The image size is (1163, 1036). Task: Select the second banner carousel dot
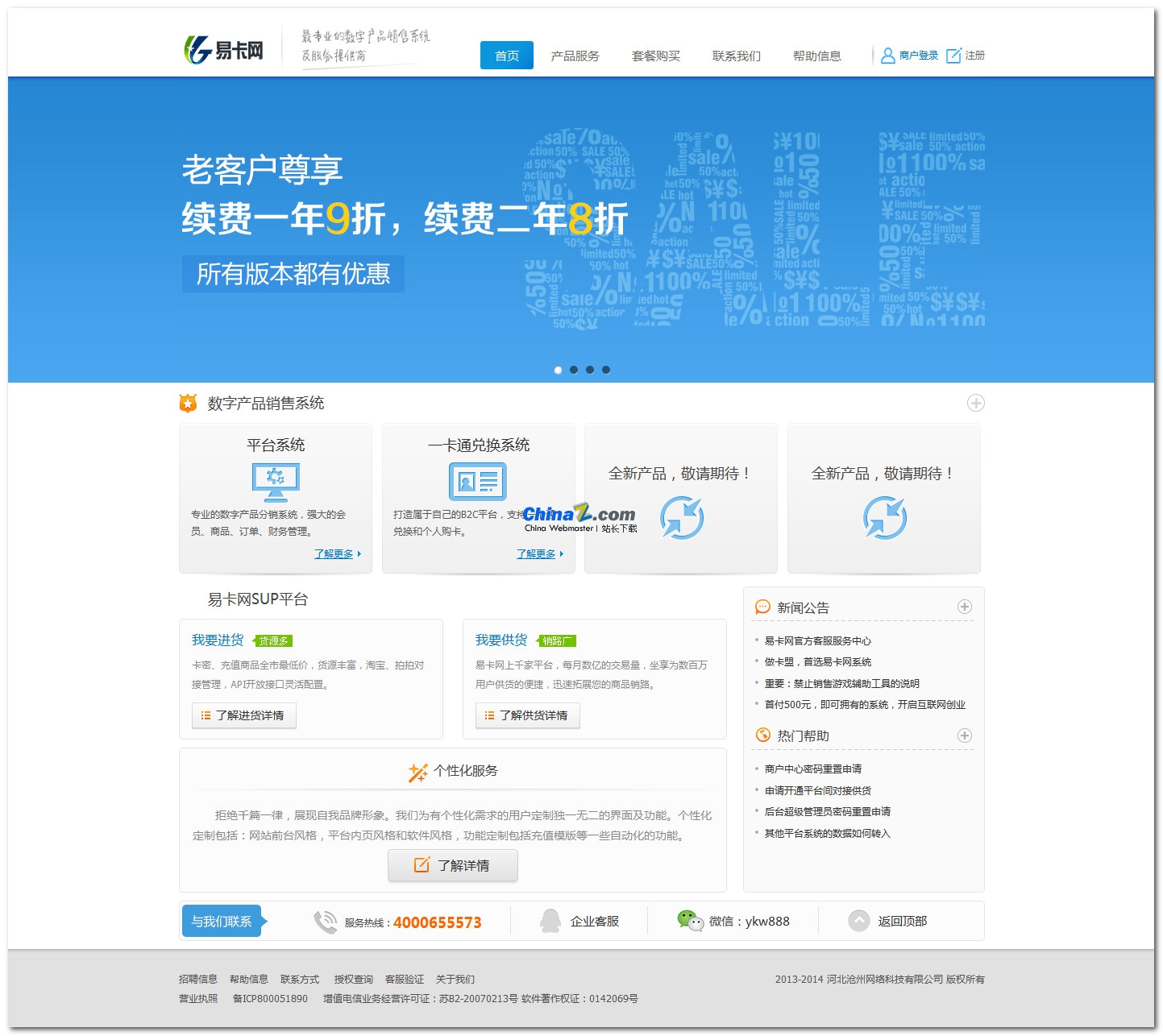574,370
